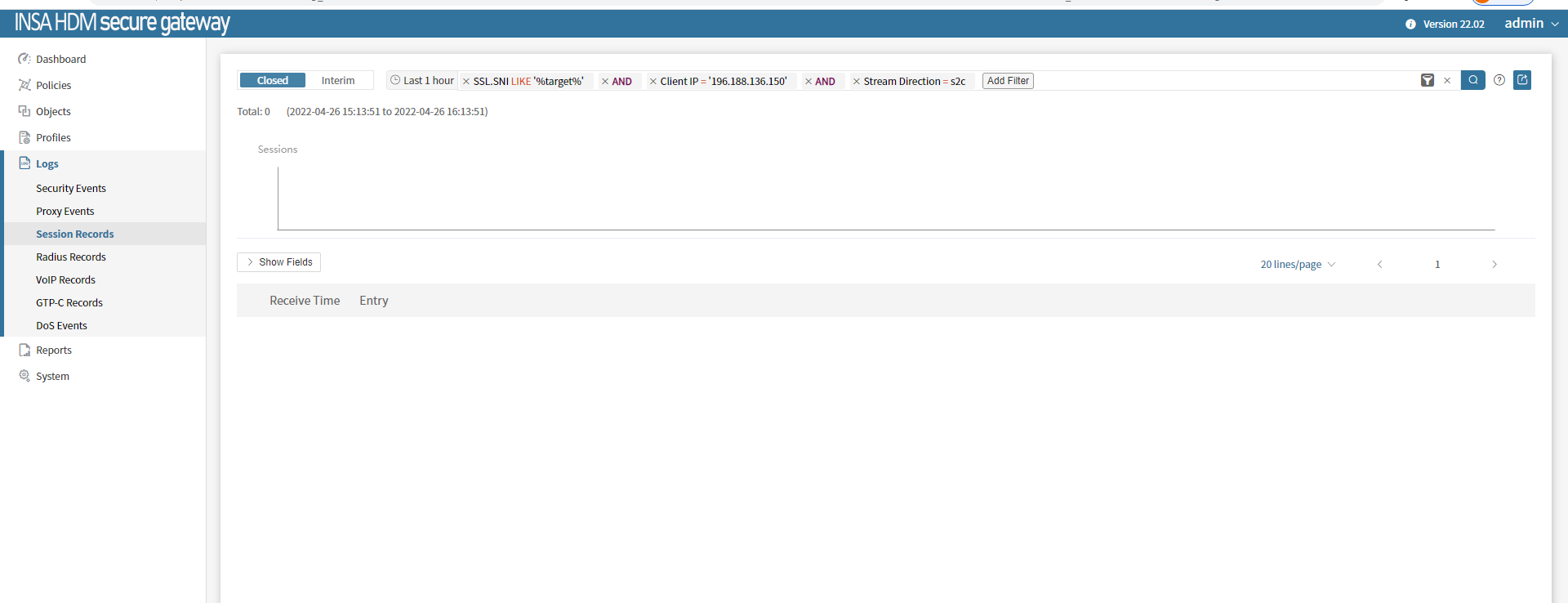
Task: Go to Proxy Events in sidebar
Action: (65, 212)
